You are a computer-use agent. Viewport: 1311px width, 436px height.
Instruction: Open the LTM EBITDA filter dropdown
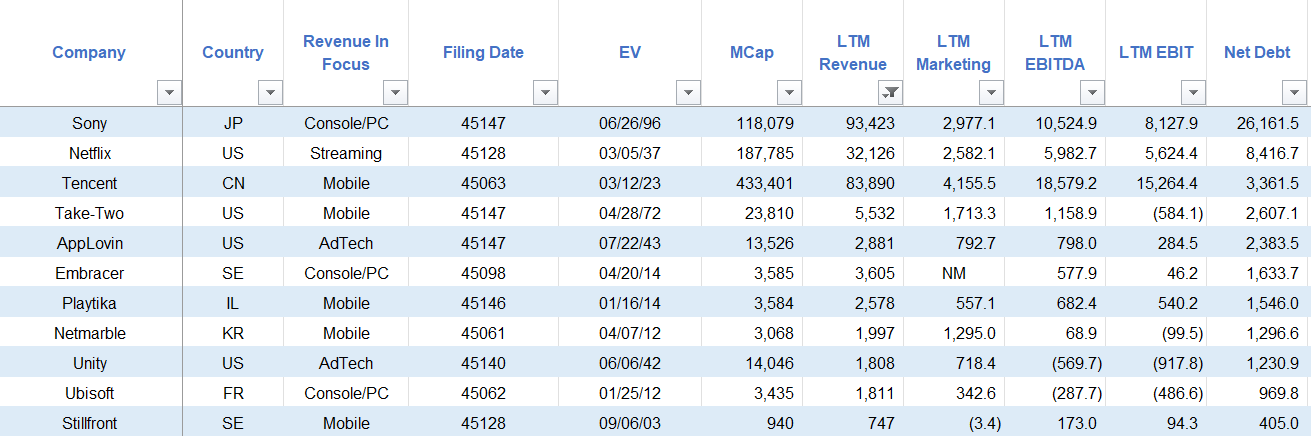1092,93
